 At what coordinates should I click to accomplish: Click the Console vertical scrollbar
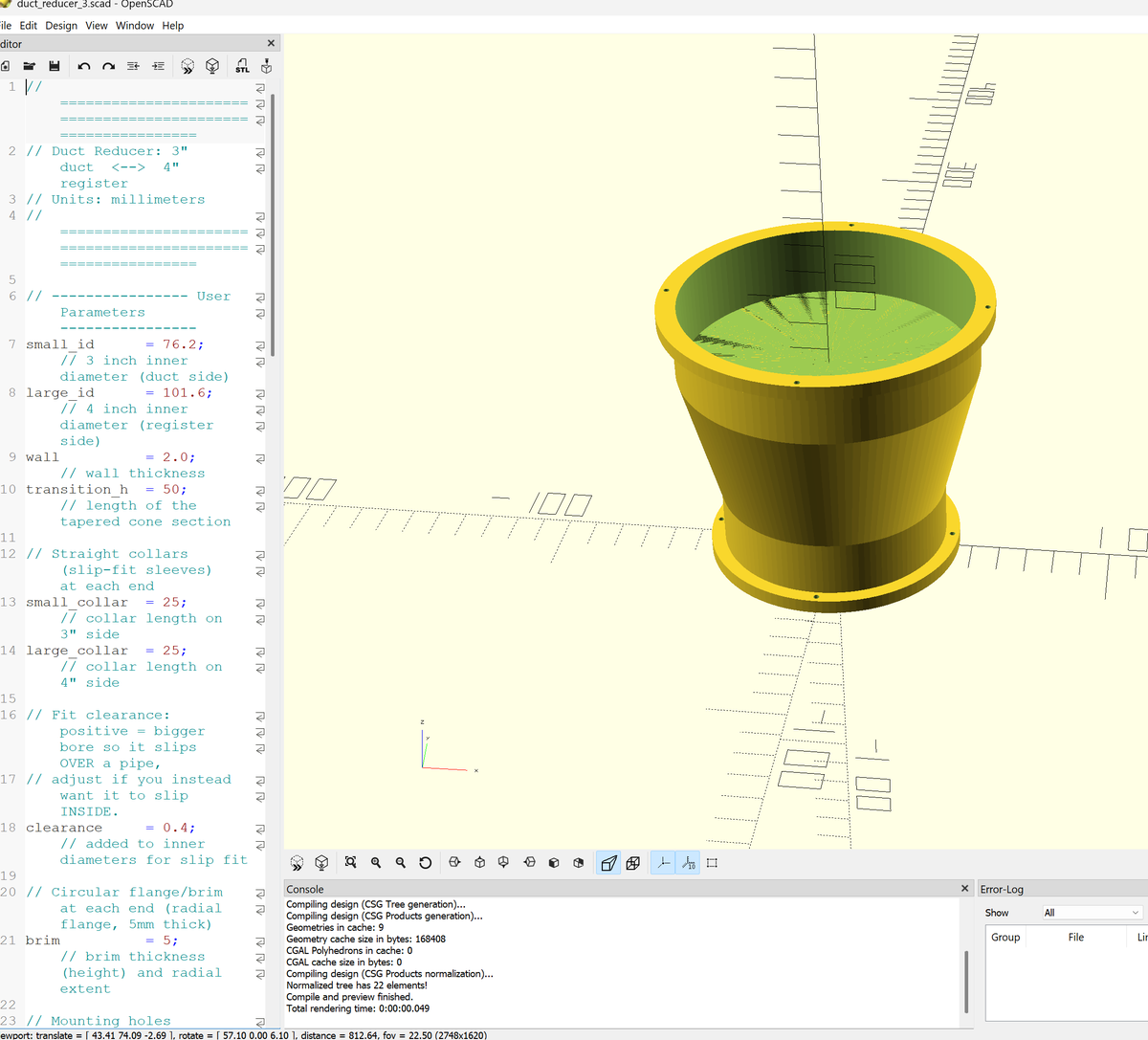pyautogui.click(x=966, y=981)
